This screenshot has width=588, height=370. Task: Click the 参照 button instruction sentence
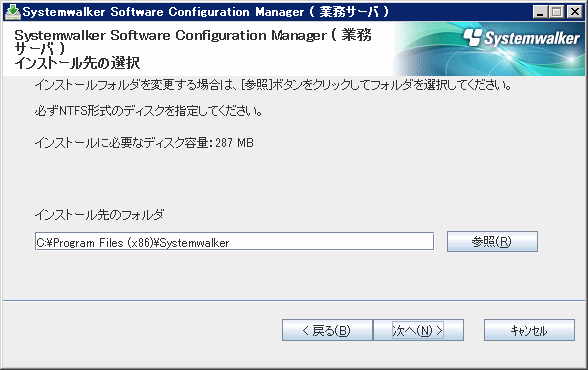[273, 85]
